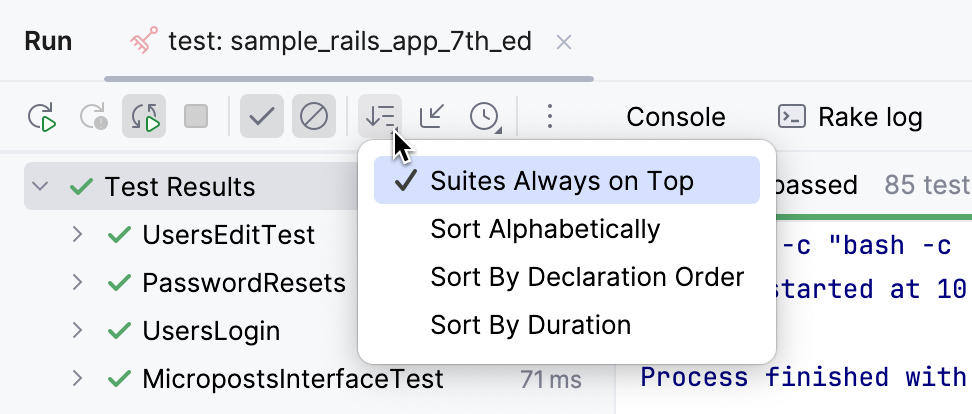Open the sort options dropdown icon
Screen dimensions: 972x414
click(381, 117)
